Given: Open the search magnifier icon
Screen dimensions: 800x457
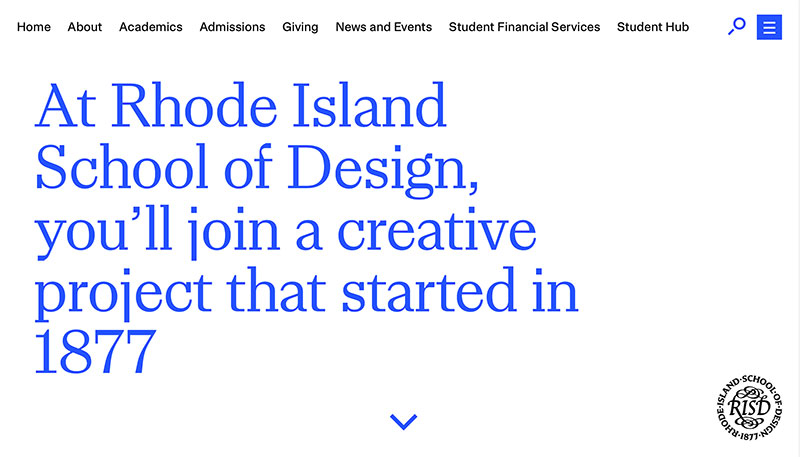Looking at the screenshot, I should pos(736,27).
